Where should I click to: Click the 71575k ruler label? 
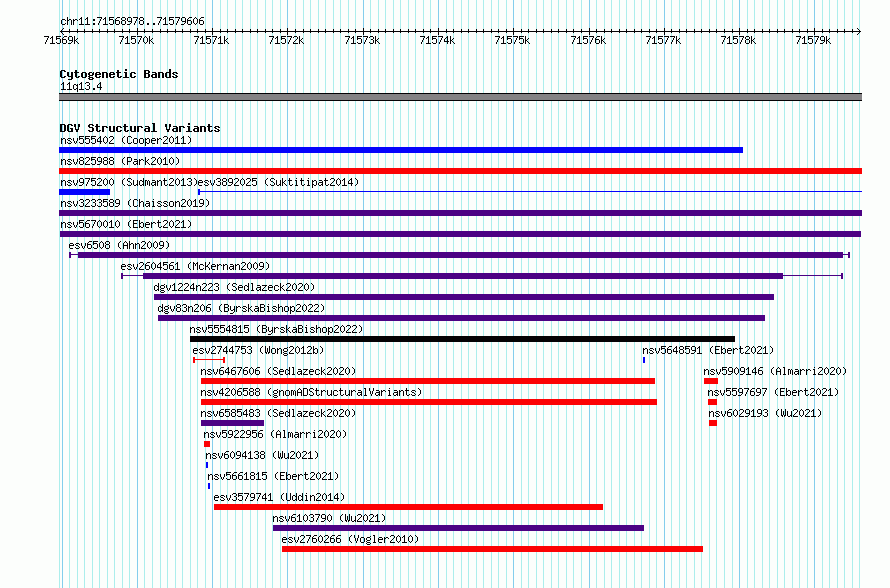click(x=513, y=40)
